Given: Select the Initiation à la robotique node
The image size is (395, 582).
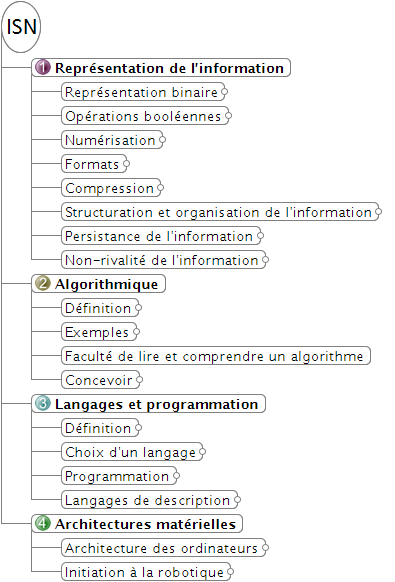Looking at the screenshot, I should click(146, 572).
